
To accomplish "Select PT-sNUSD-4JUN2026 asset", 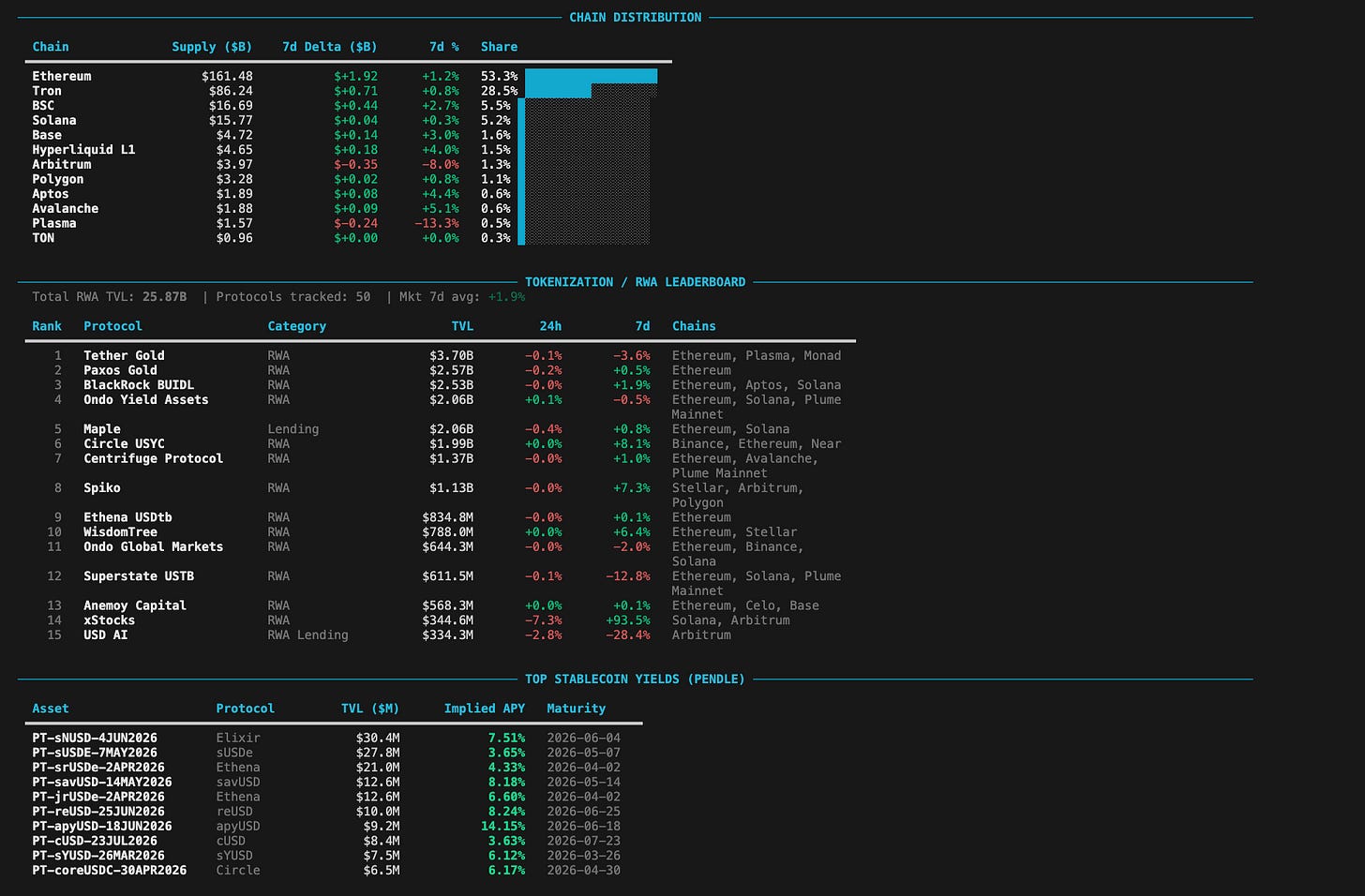I will click(x=95, y=739).
